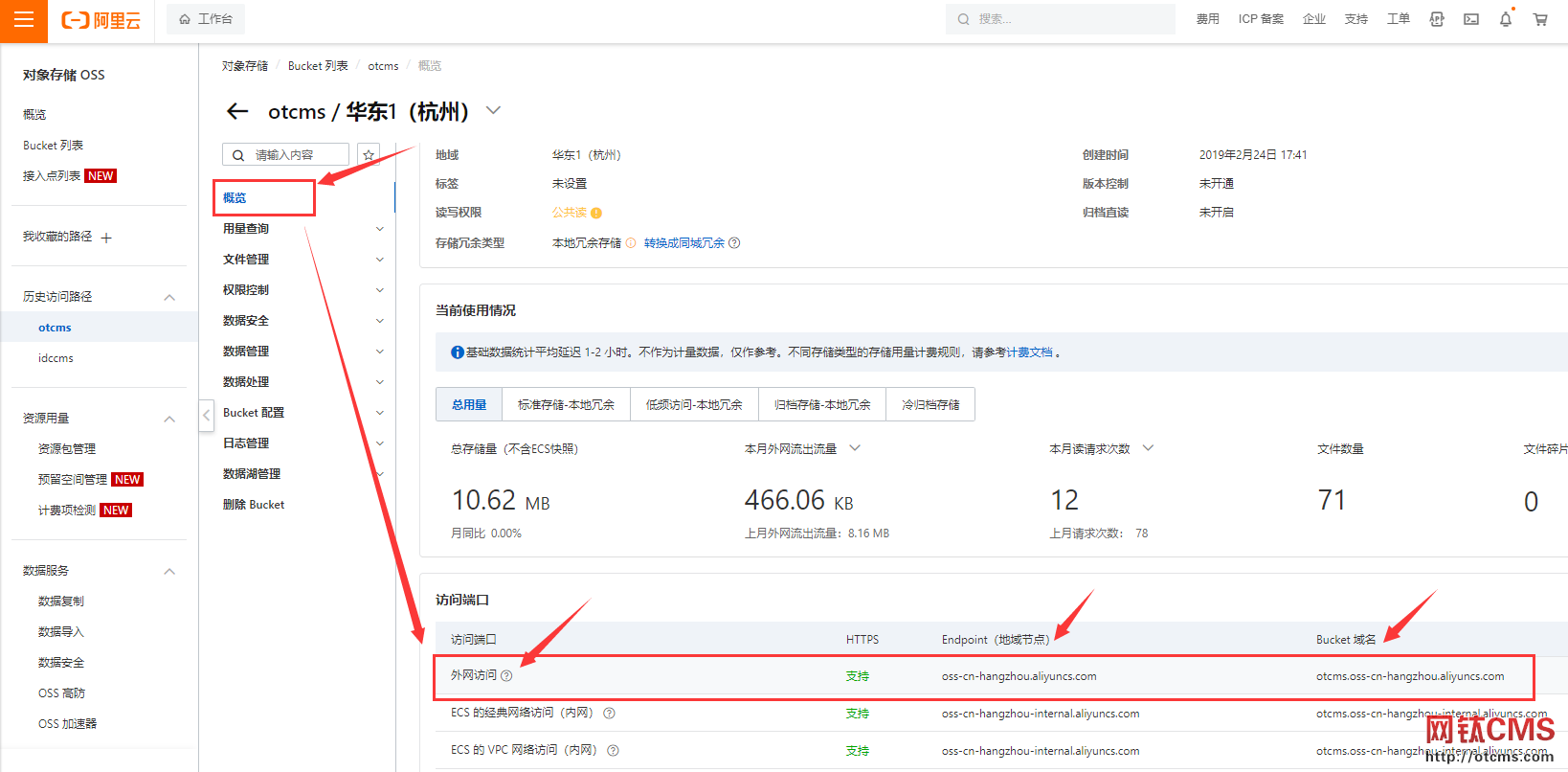Open 资源包管理
This screenshot has width=1568, height=772.
tap(67, 448)
